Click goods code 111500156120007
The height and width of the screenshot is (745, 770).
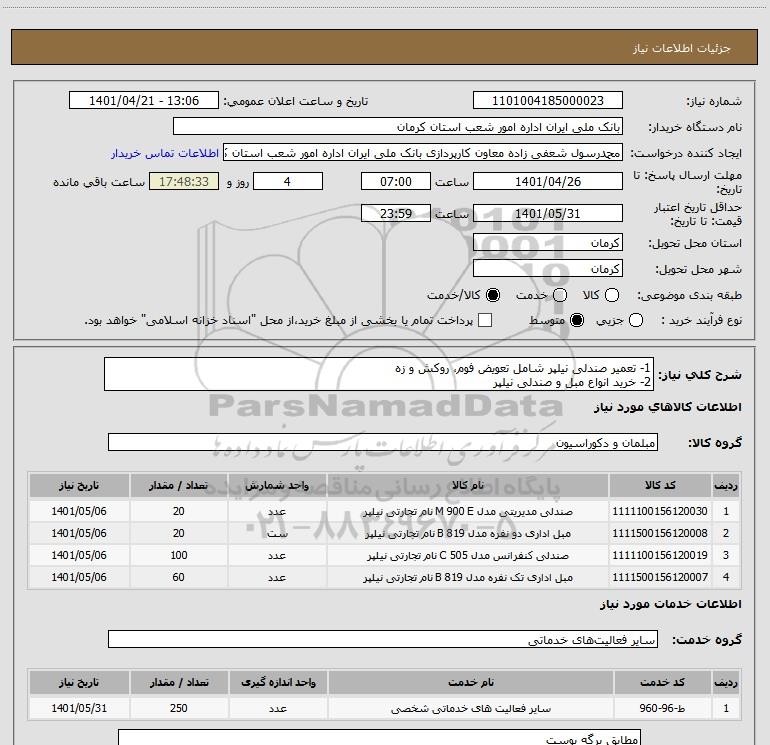[660, 577]
